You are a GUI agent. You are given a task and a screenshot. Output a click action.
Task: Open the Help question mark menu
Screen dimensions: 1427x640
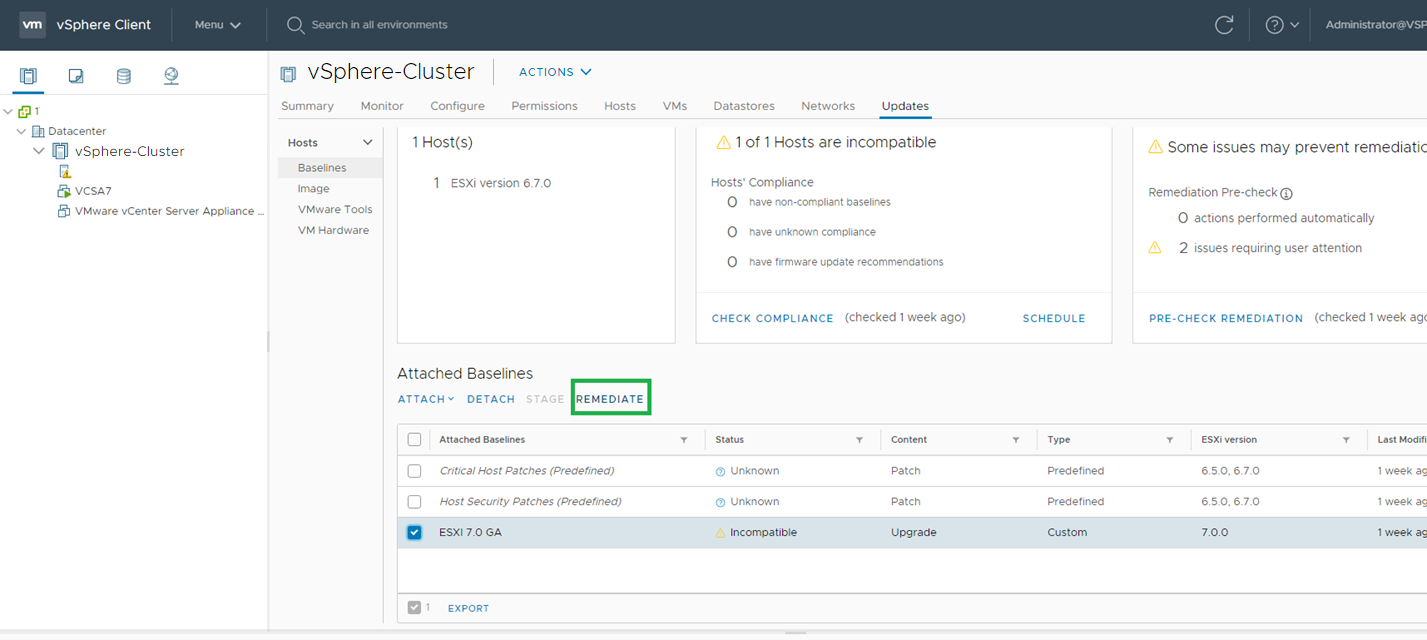1282,25
